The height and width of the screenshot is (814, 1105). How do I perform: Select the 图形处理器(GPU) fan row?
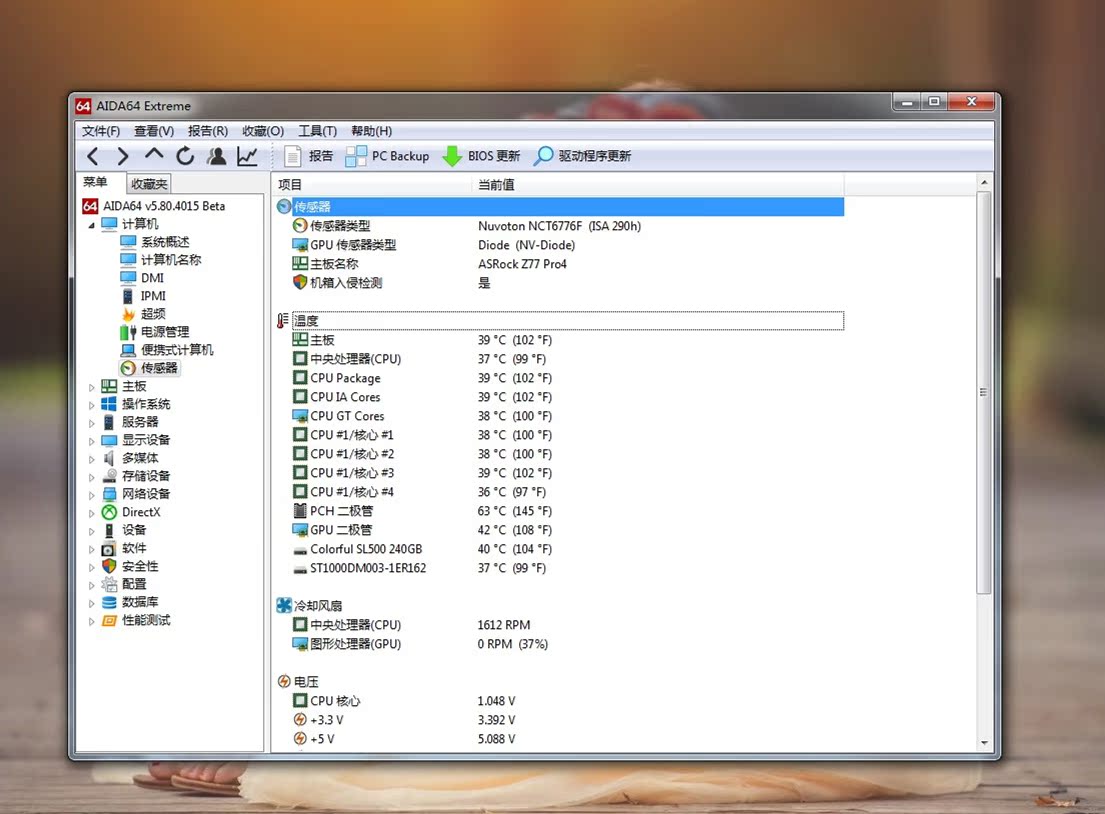point(560,644)
